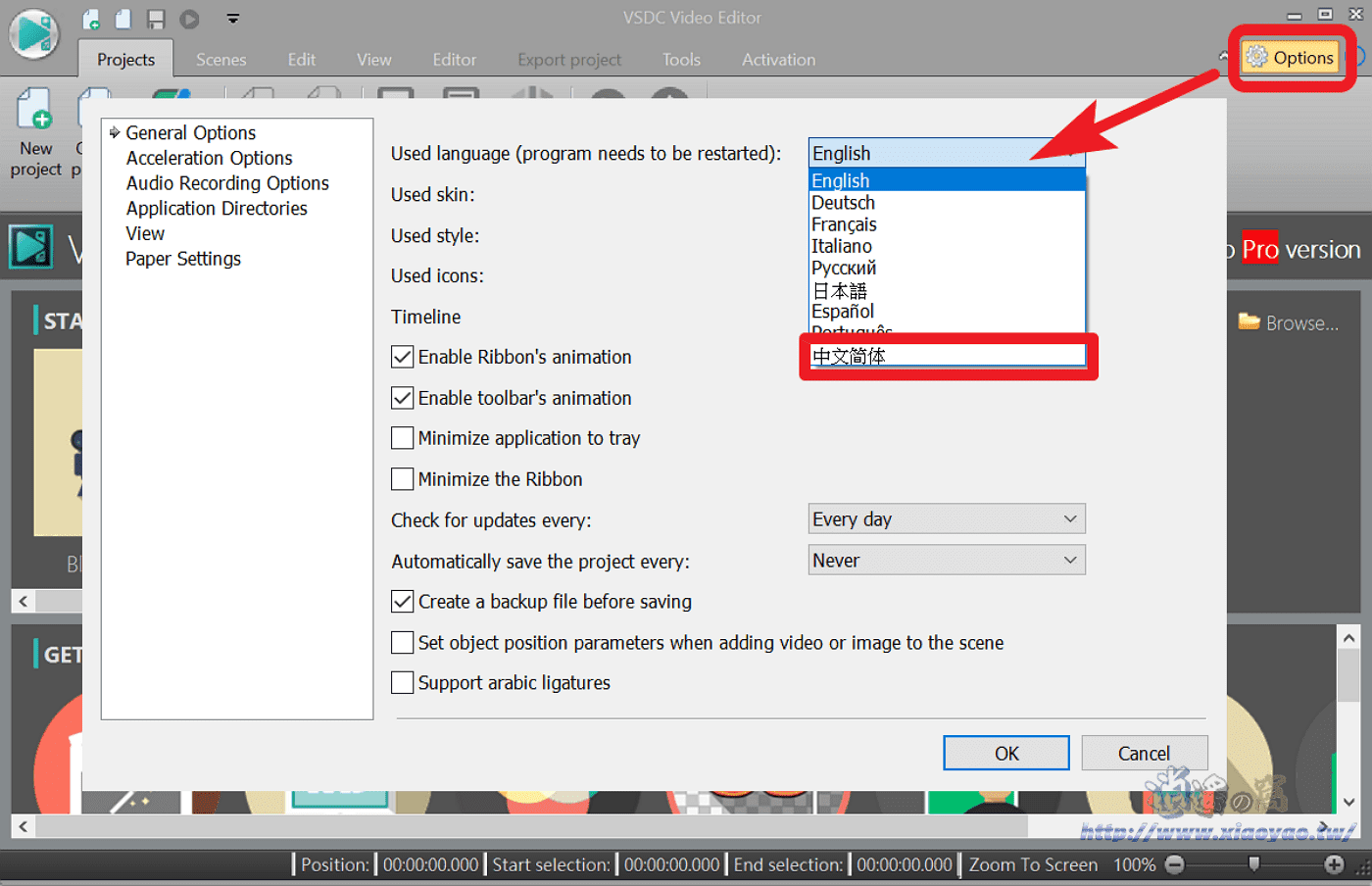This screenshot has height=886, width=1372.
Task: Open the Export project ribbon tab
Action: 569,60
